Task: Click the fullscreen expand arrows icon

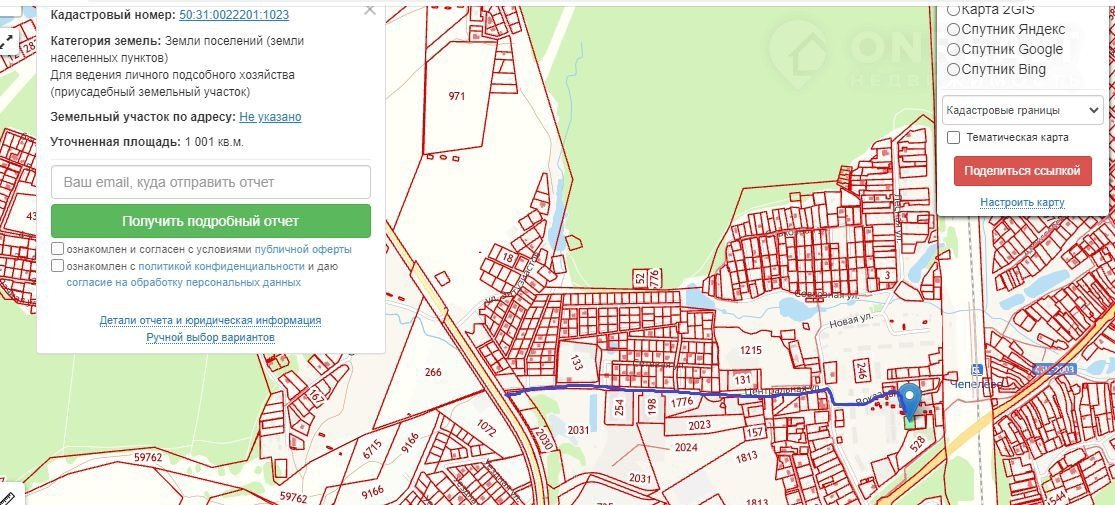Action: [x=8, y=41]
